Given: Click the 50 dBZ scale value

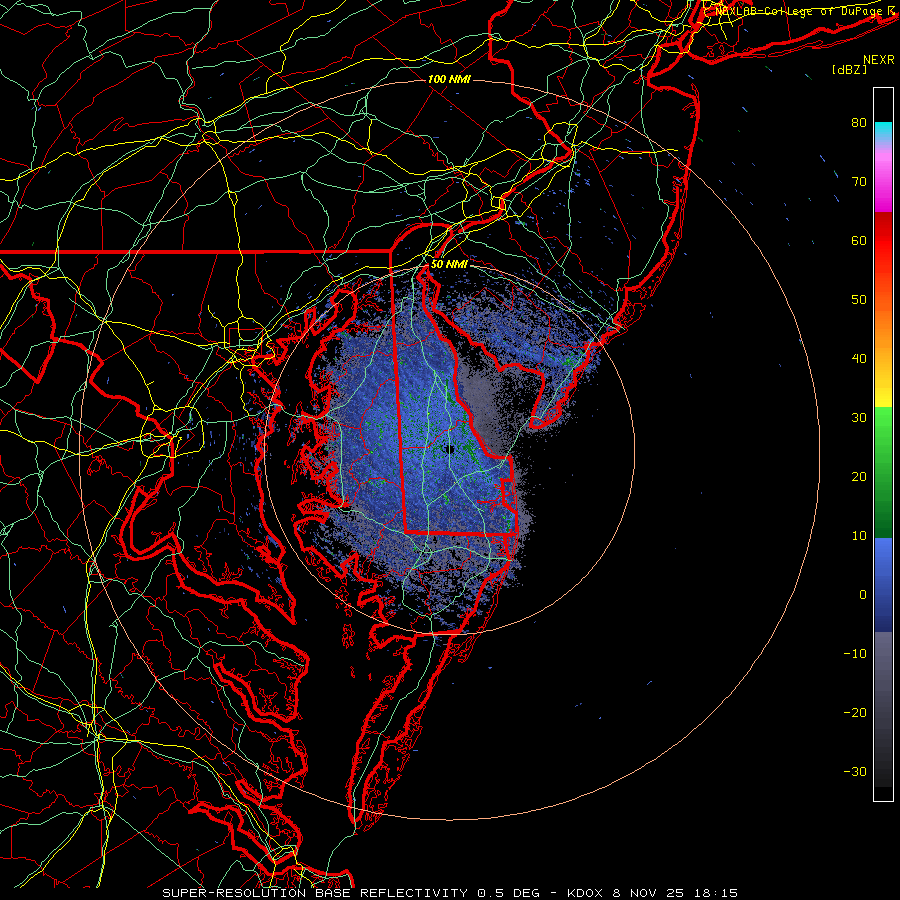Looking at the screenshot, I should [859, 300].
